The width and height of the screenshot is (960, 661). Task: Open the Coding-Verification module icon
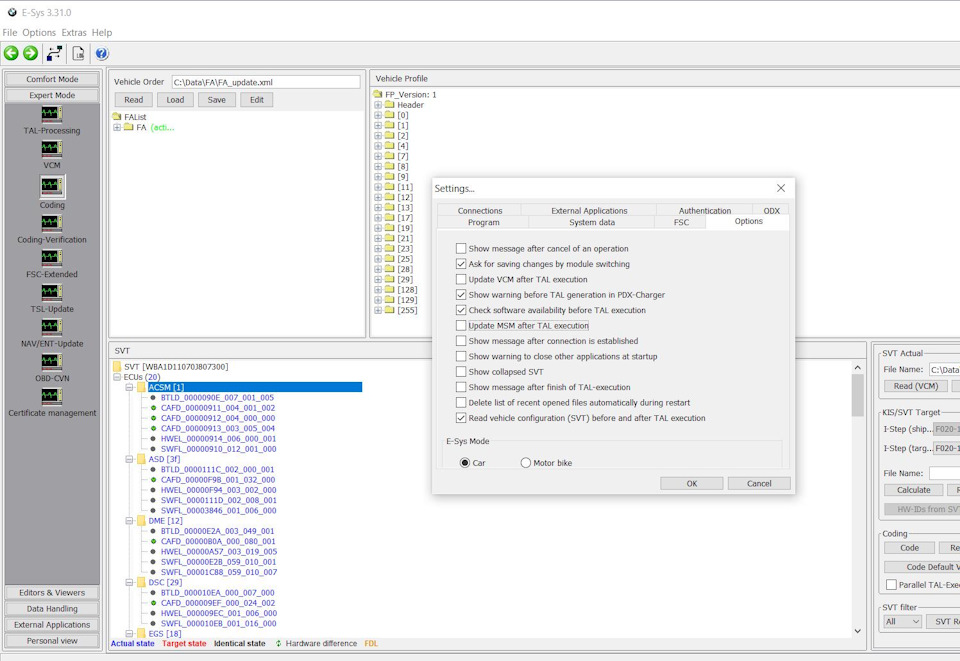tap(52, 223)
